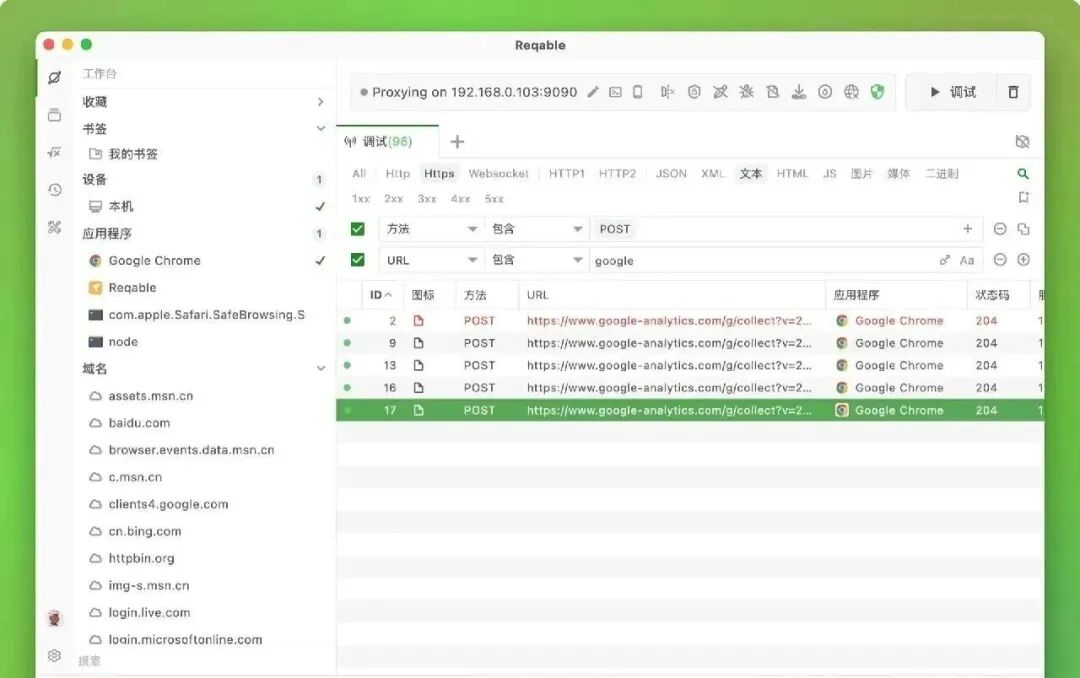Click the hexagon lock icon in toolbar
This screenshot has width=1080, height=678.
[x=694, y=92]
